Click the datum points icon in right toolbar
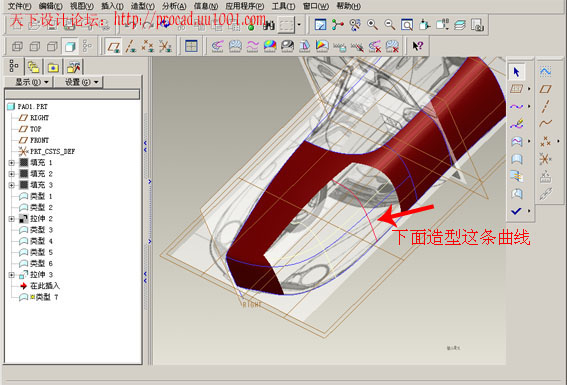Viewport: 567px width, 385px height. (x=545, y=141)
